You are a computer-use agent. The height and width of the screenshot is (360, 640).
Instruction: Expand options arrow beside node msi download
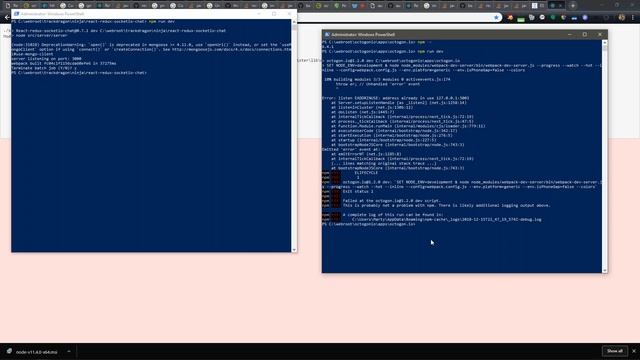(x=69, y=351)
